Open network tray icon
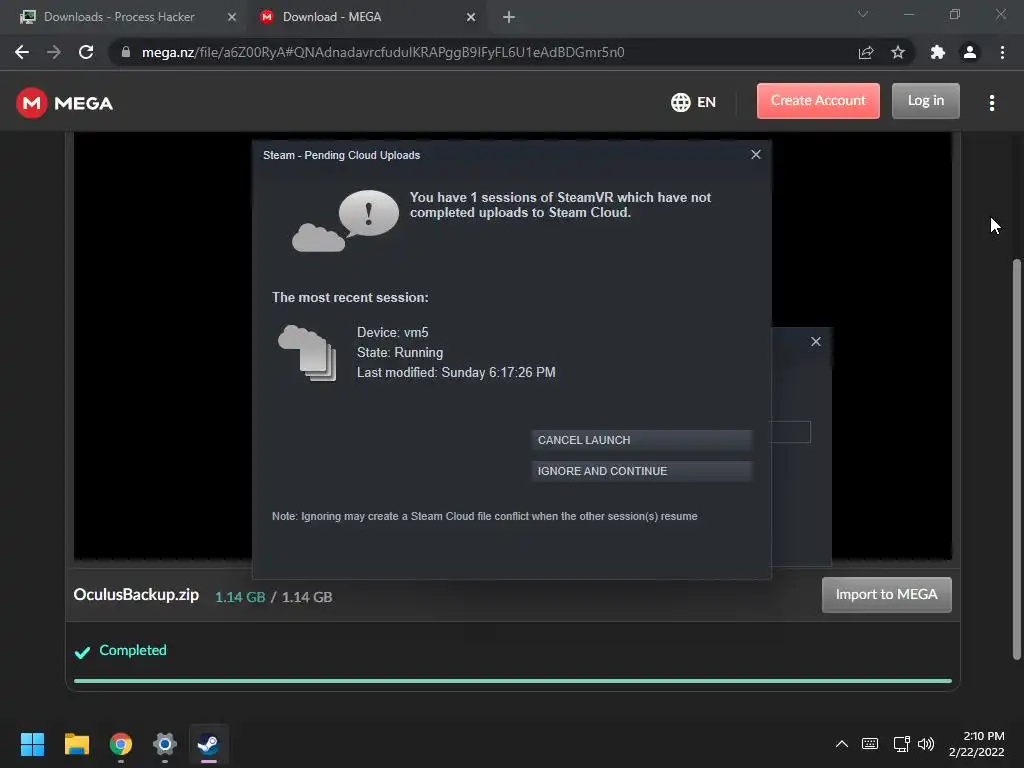Viewport: 1024px width, 768px height. tap(902, 744)
